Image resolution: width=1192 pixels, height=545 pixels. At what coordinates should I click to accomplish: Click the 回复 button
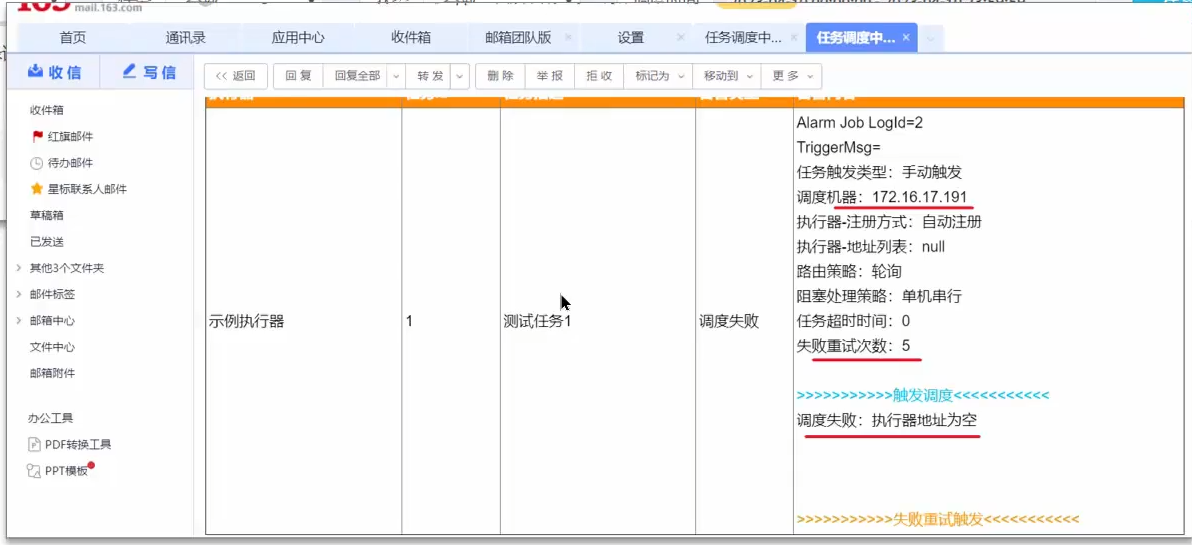coord(299,76)
